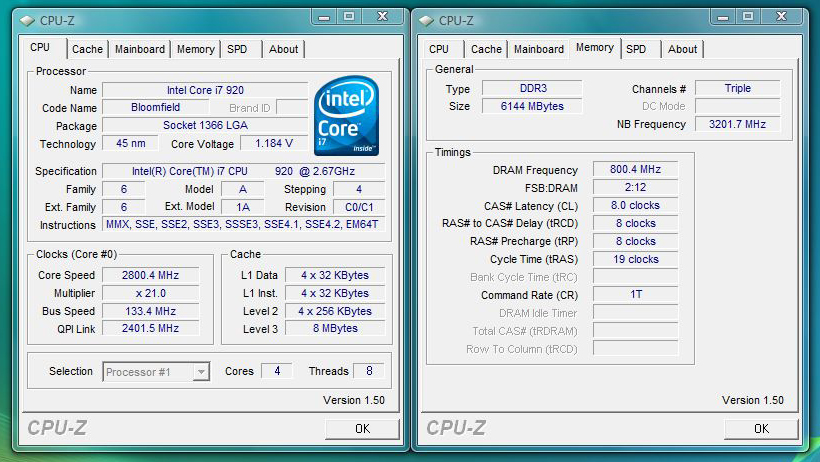Close the left CPU-Z window
The image size is (820, 462).
click(383, 17)
